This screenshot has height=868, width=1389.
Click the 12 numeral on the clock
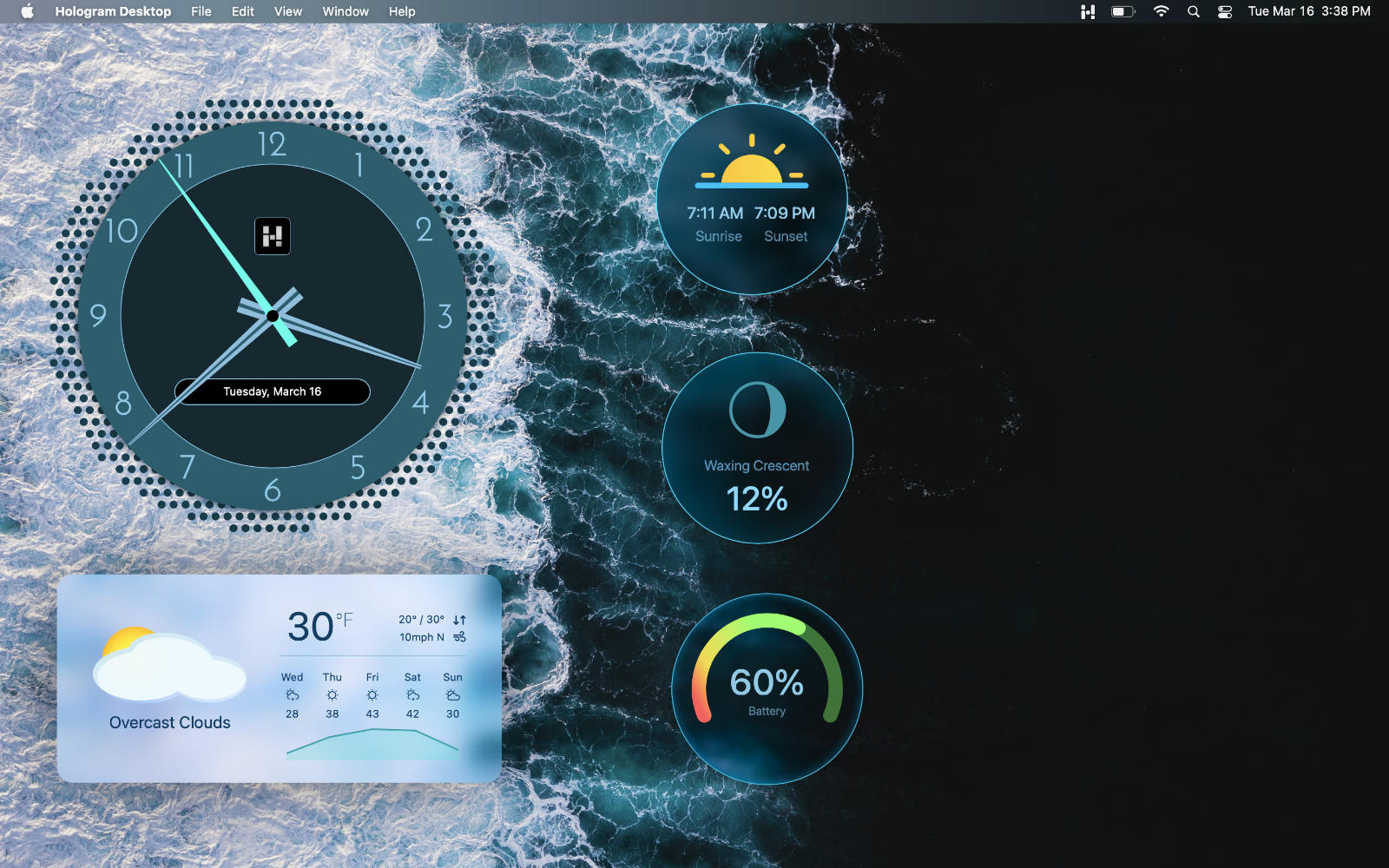click(272, 144)
